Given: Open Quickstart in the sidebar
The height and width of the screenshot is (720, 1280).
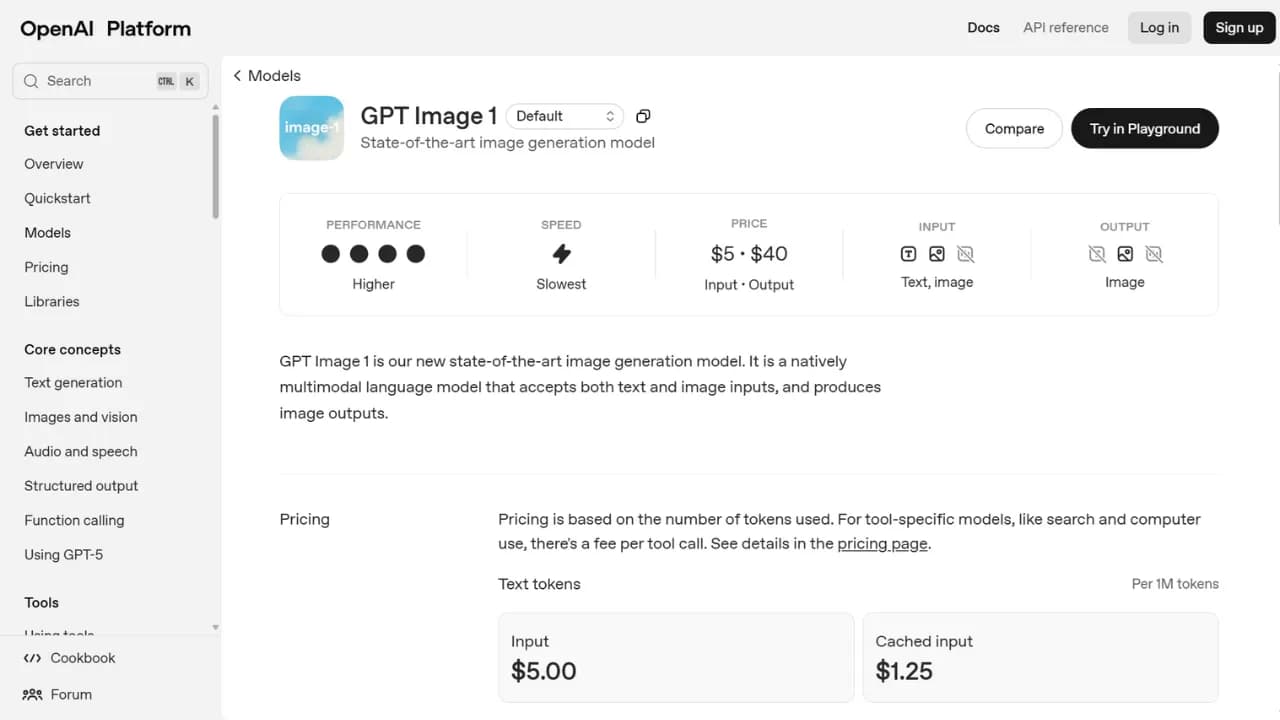Looking at the screenshot, I should 57,198.
